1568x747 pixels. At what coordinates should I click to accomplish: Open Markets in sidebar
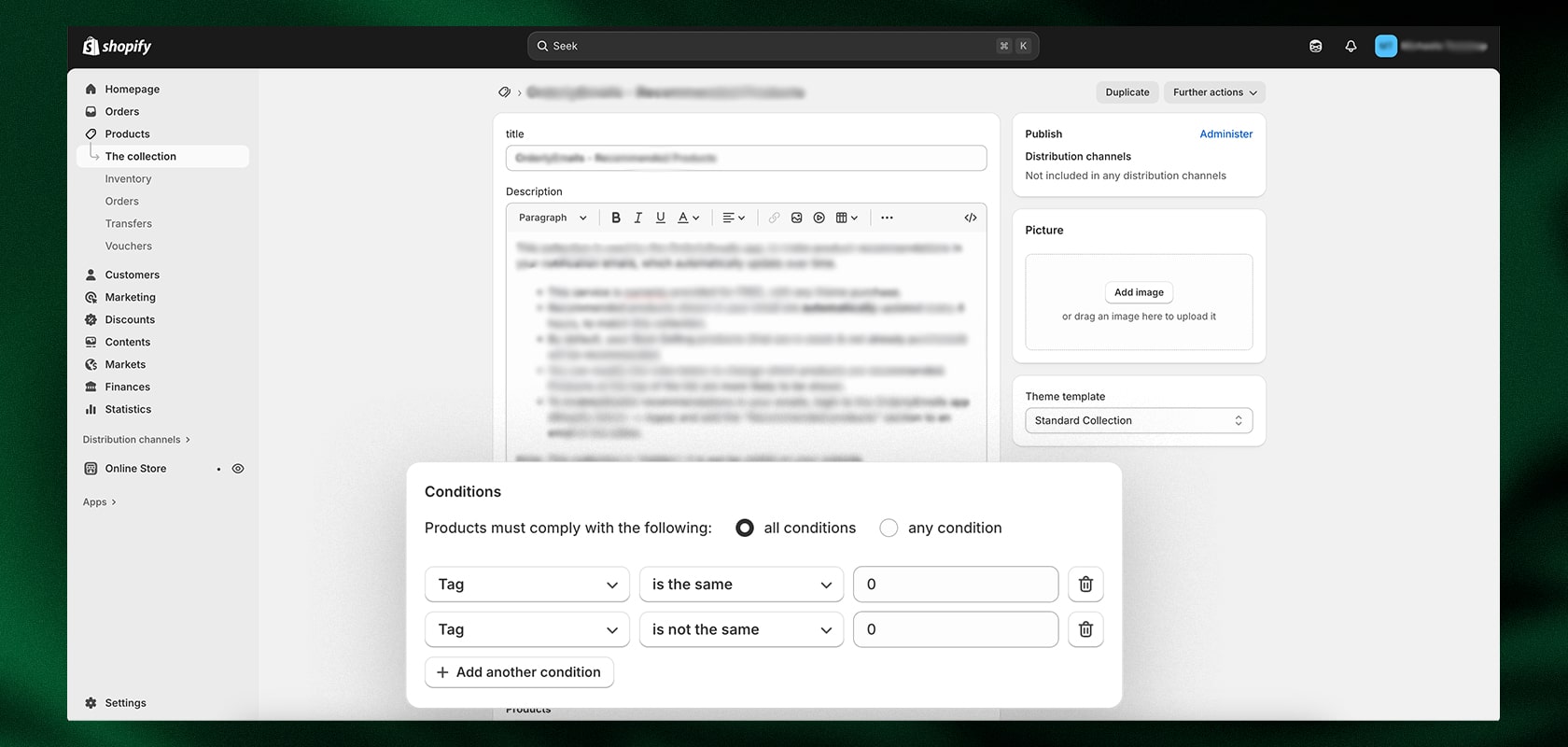tap(125, 365)
